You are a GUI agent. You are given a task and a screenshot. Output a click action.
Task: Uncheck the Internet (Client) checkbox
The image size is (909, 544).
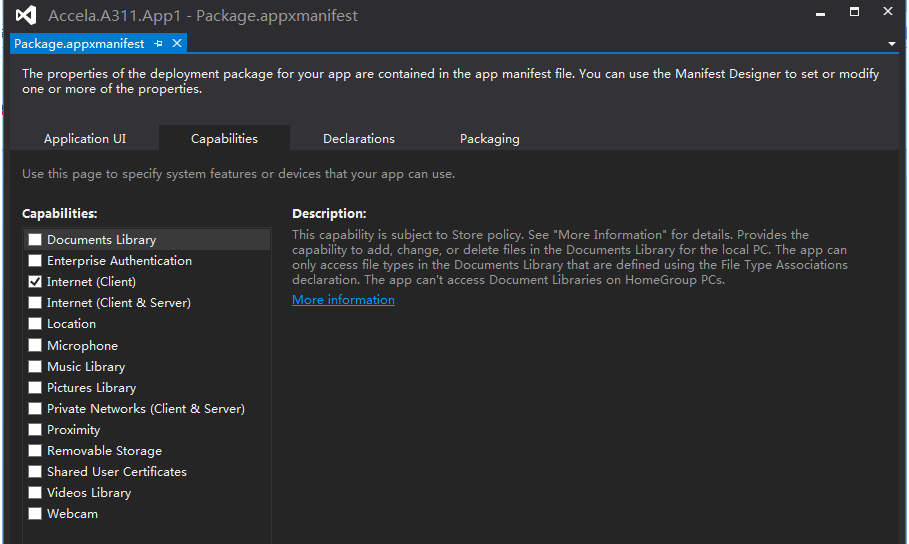[35, 282]
